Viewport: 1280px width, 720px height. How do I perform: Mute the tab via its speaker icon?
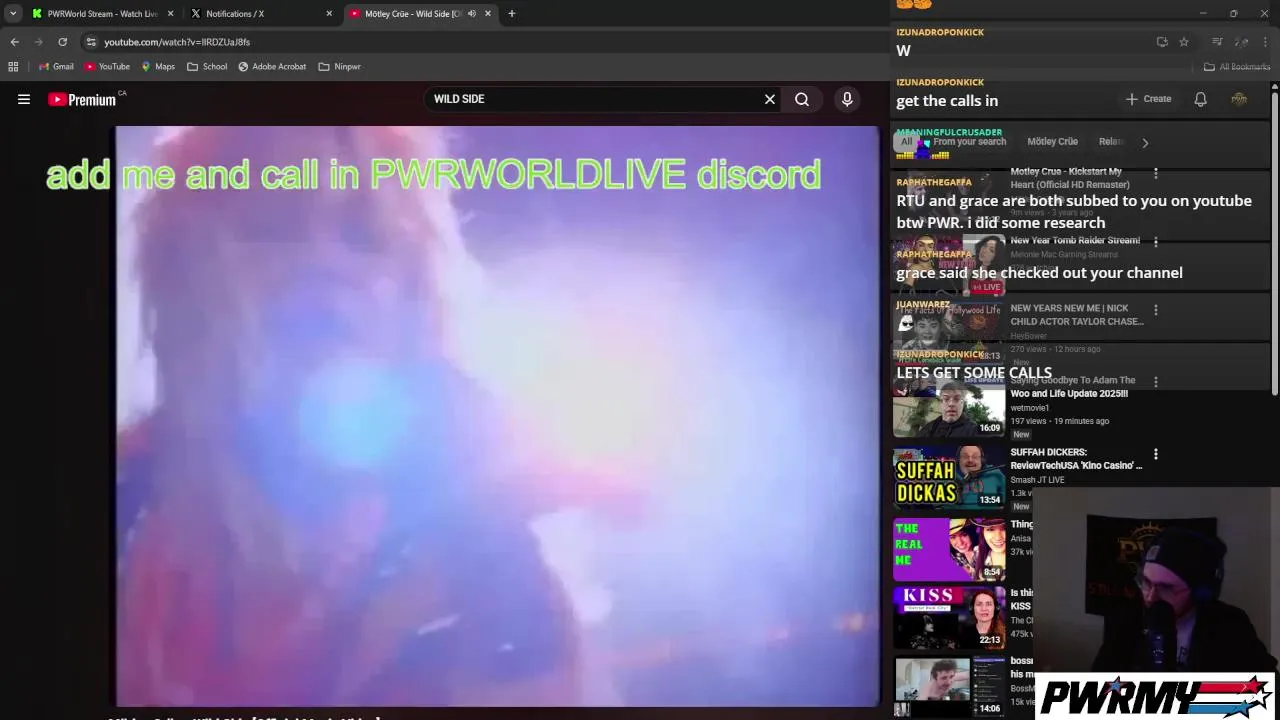pyautogui.click(x=472, y=13)
